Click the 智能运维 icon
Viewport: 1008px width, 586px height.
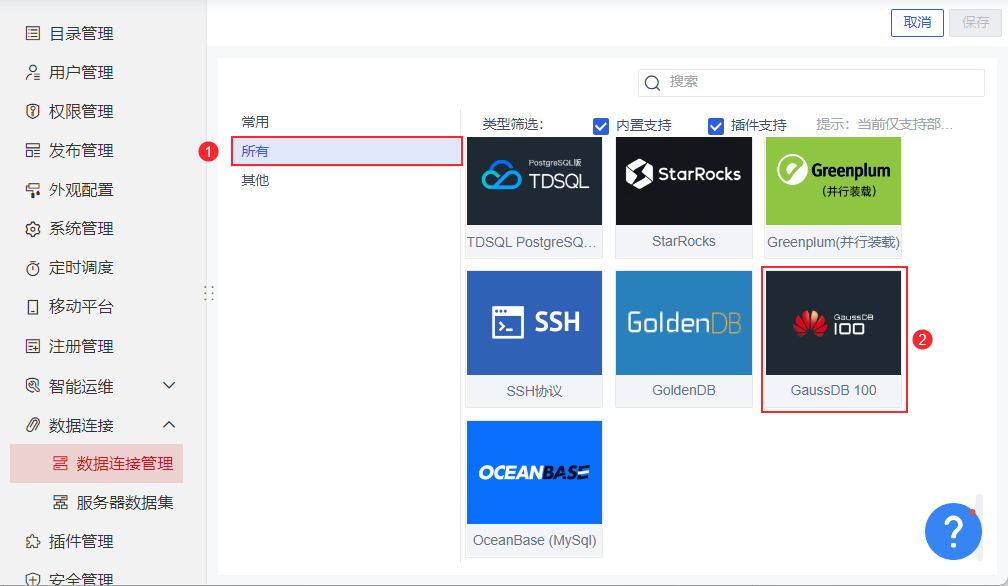click(33, 386)
